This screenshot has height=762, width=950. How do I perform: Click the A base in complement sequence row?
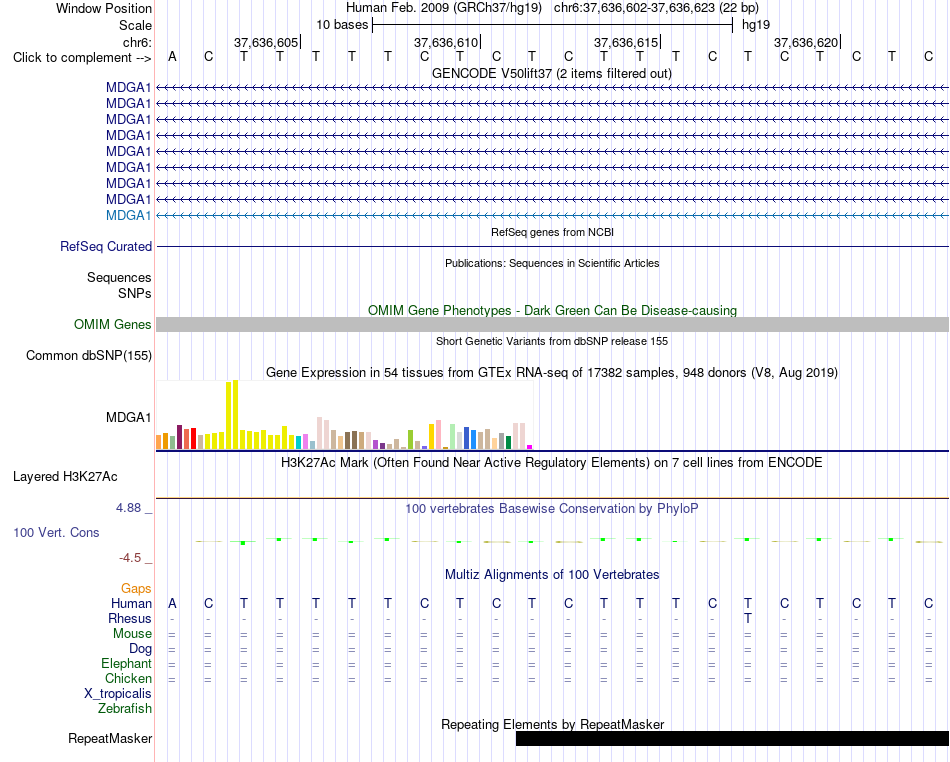click(x=172, y=57)
